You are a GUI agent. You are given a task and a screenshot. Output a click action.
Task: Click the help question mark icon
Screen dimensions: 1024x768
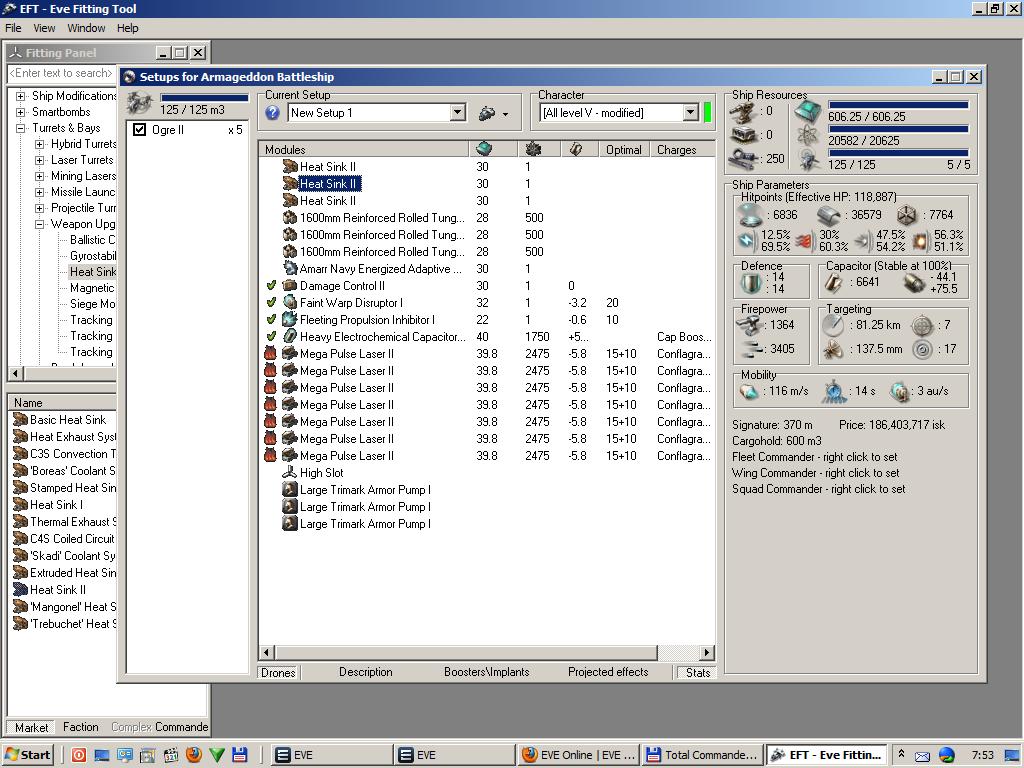pos(272,113)
